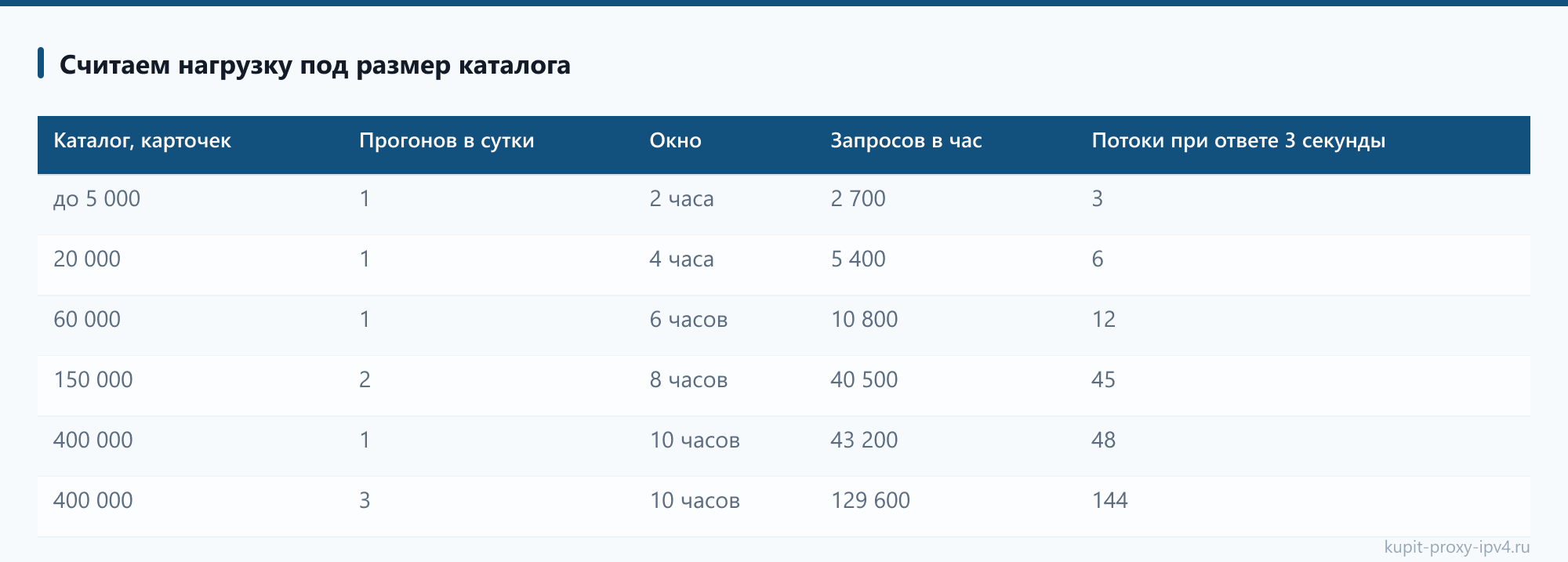Click the kupit-proxy-ipv4.ru watermark text
The height and width of the screenshot is (562, 1568).
click(x=1457, y=547)
